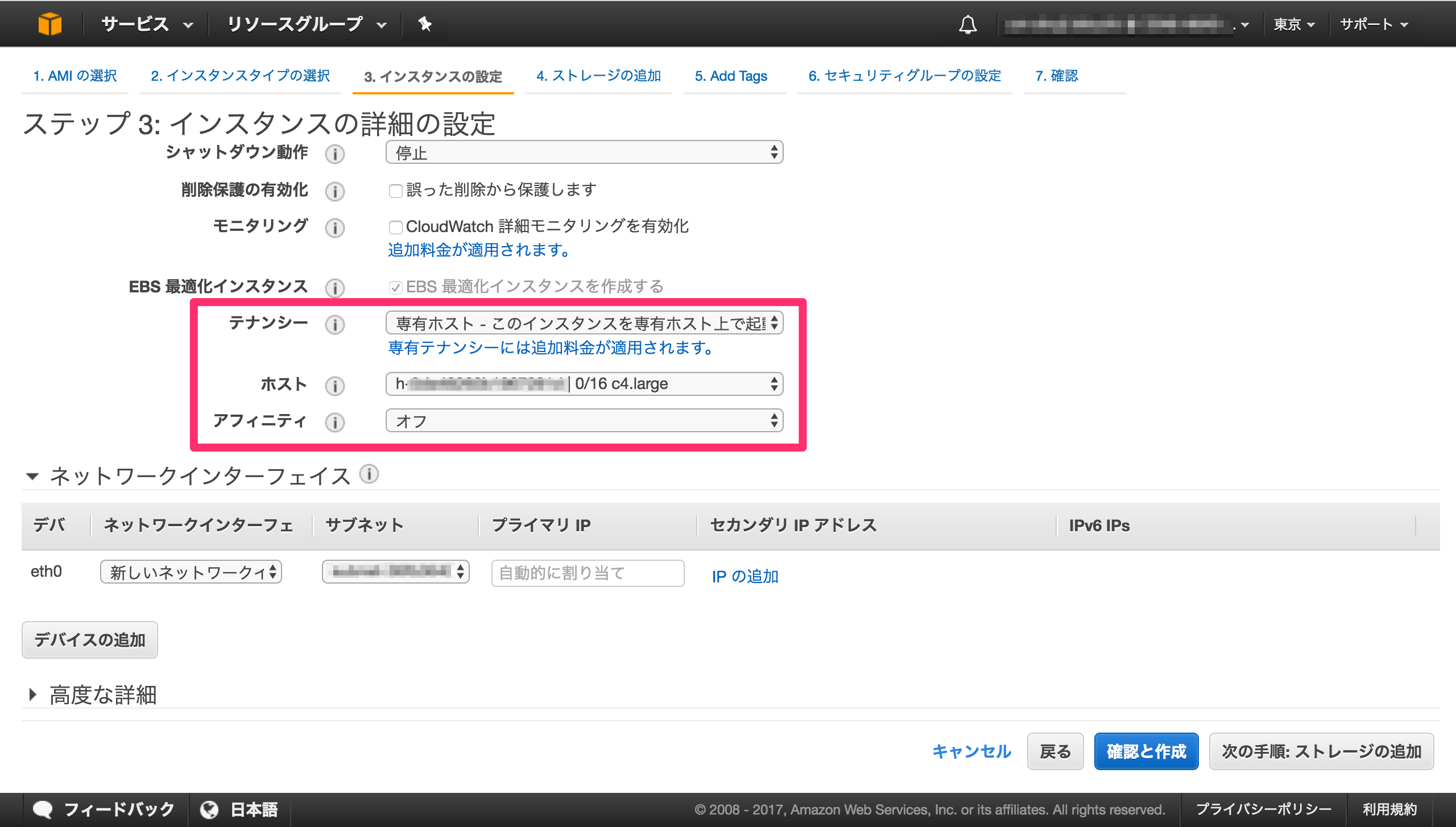Click info icon beside テナンシー label
The image size is (1456, 827).
click(x=335, y=325)
